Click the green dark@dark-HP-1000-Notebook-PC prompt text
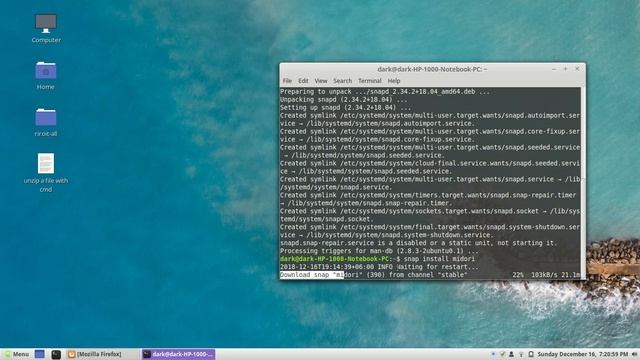640x360 pixels. click(x=335, y=259)
